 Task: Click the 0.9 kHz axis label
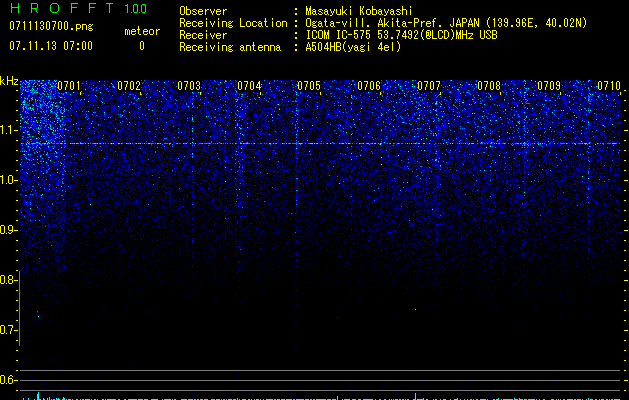tap(8, 230)
